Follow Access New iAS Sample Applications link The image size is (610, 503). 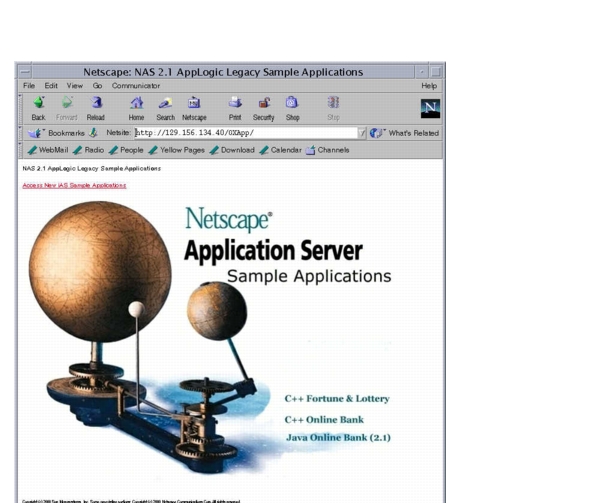click(x=74, y=186)
